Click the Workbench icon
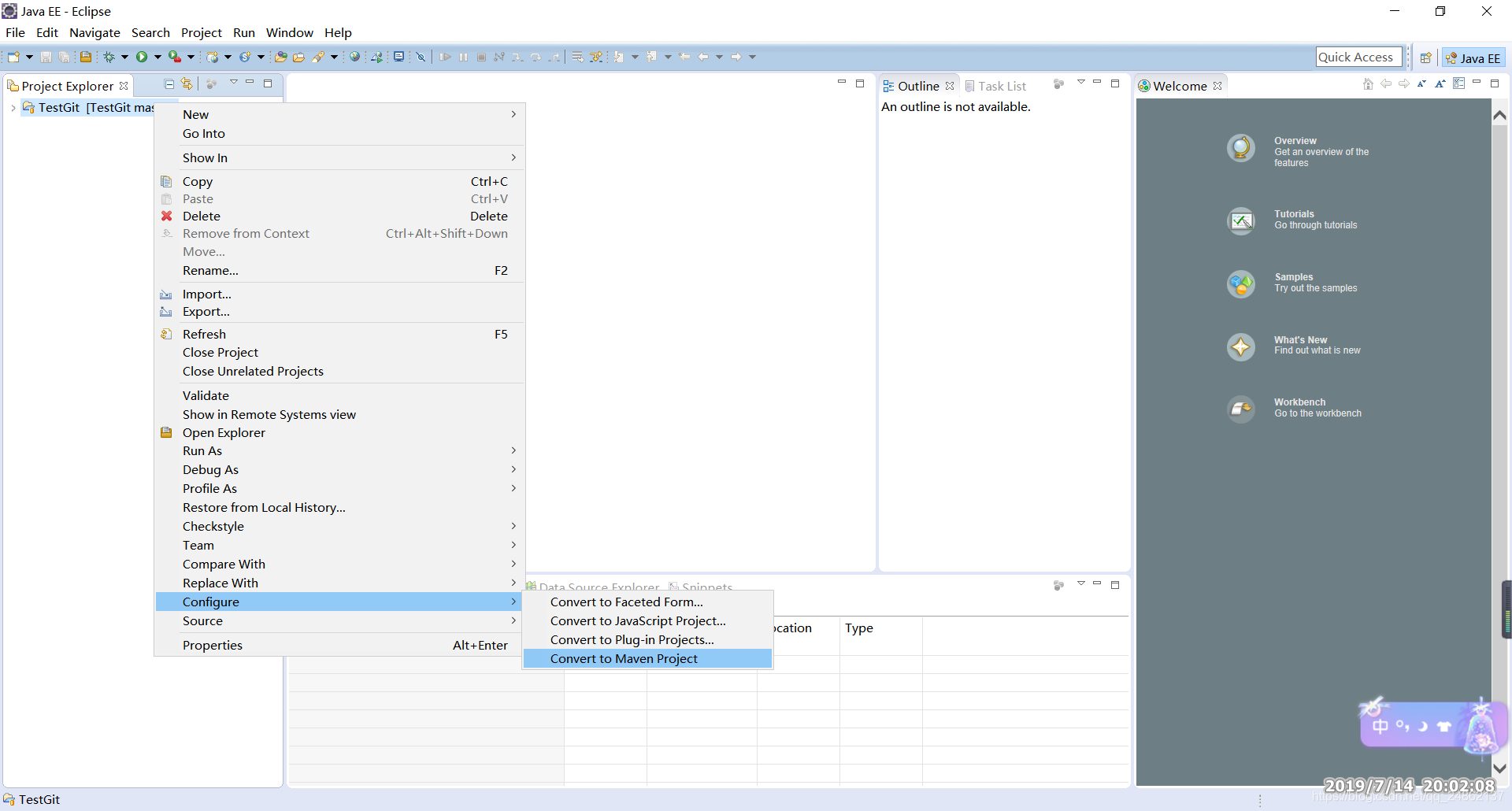 pos(1241,409)
